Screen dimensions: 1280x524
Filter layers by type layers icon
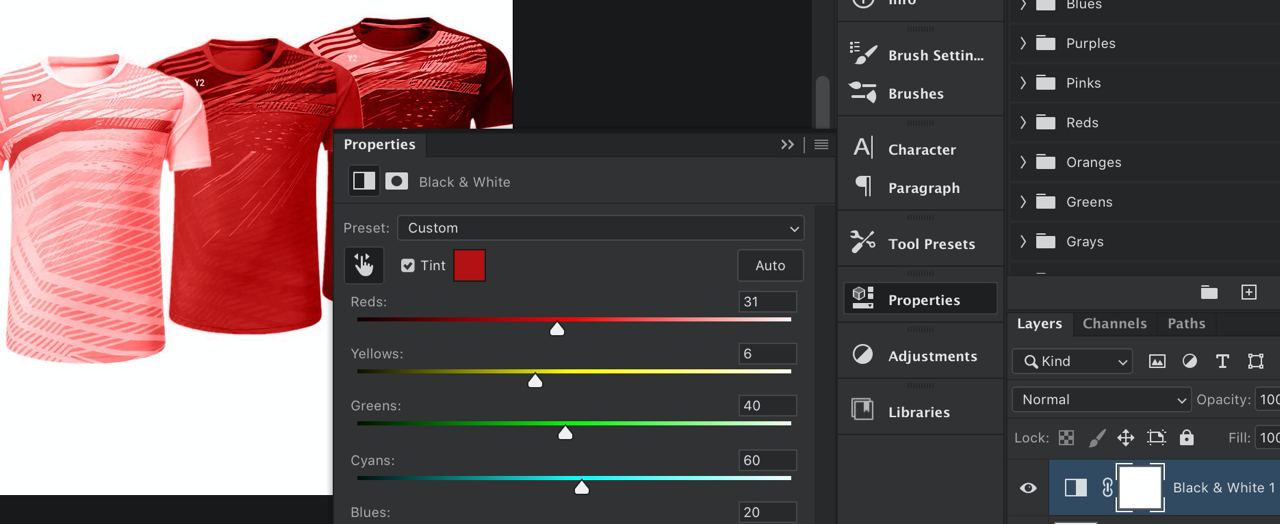1222,361
